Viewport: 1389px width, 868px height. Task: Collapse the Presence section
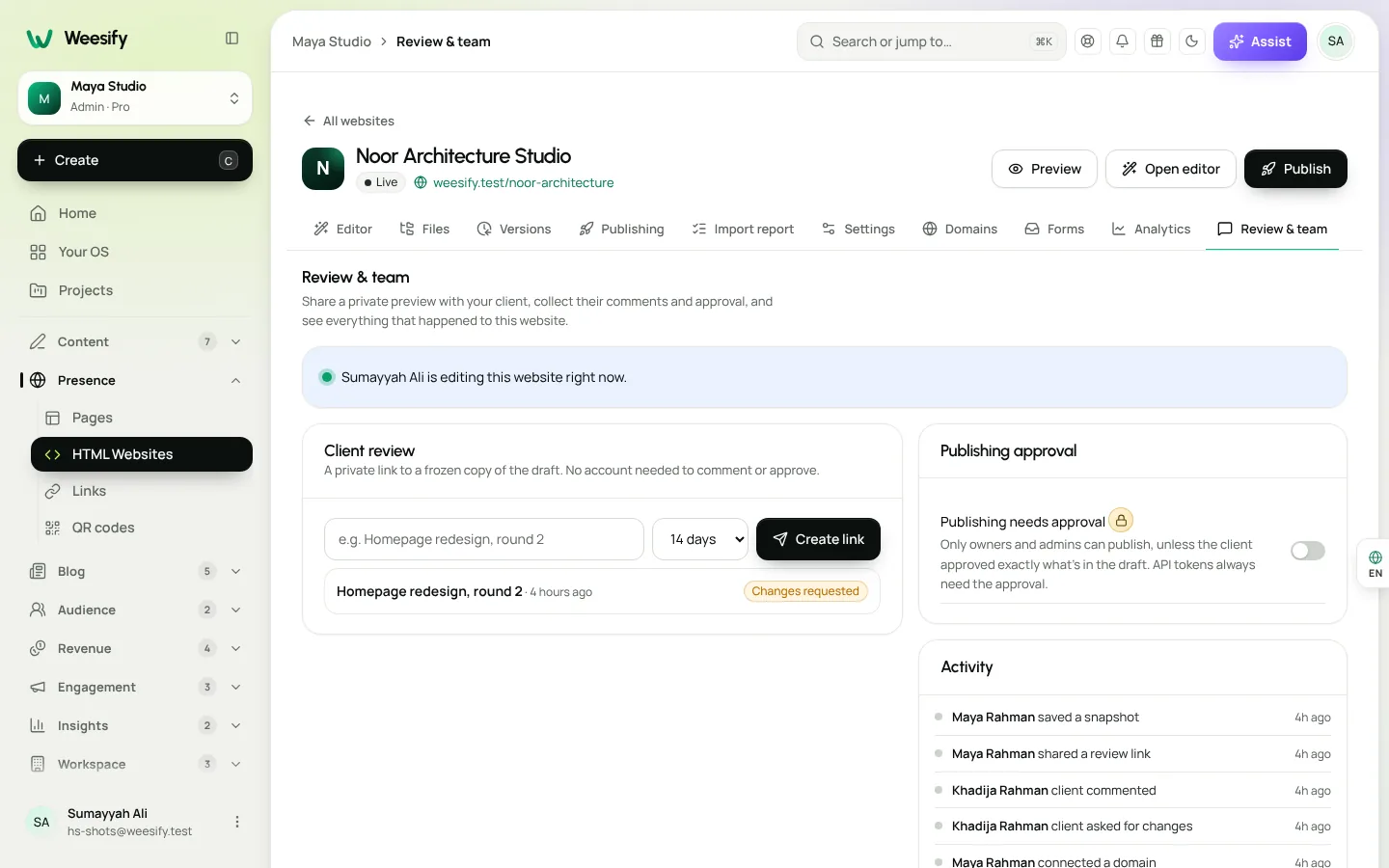135,380
